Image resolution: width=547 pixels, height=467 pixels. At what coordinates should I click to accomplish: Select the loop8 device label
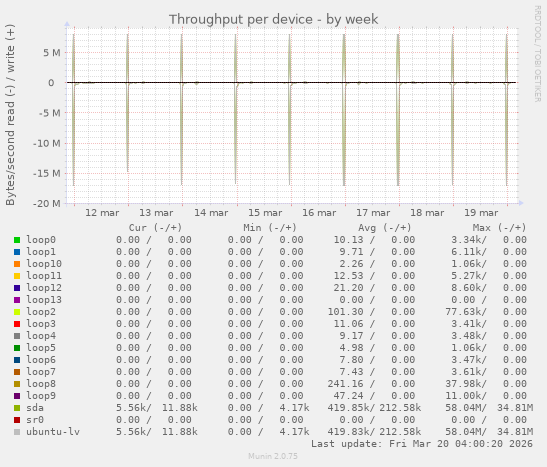[41, 384]
